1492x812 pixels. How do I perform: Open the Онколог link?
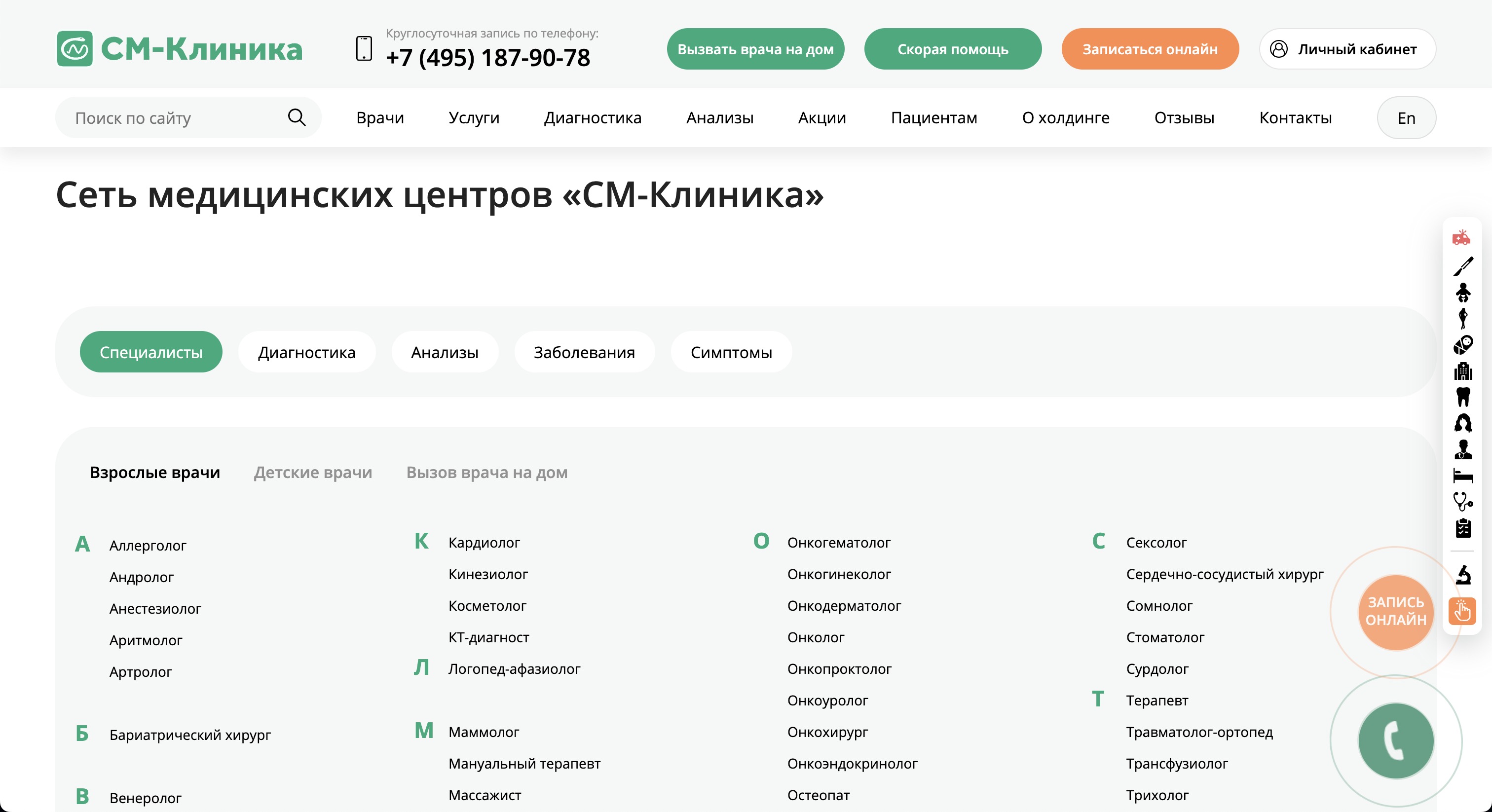816,638
